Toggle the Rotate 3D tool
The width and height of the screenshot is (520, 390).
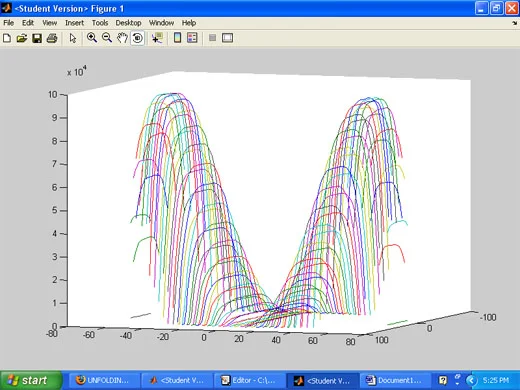pyautogui.click(x=137, y=38)
